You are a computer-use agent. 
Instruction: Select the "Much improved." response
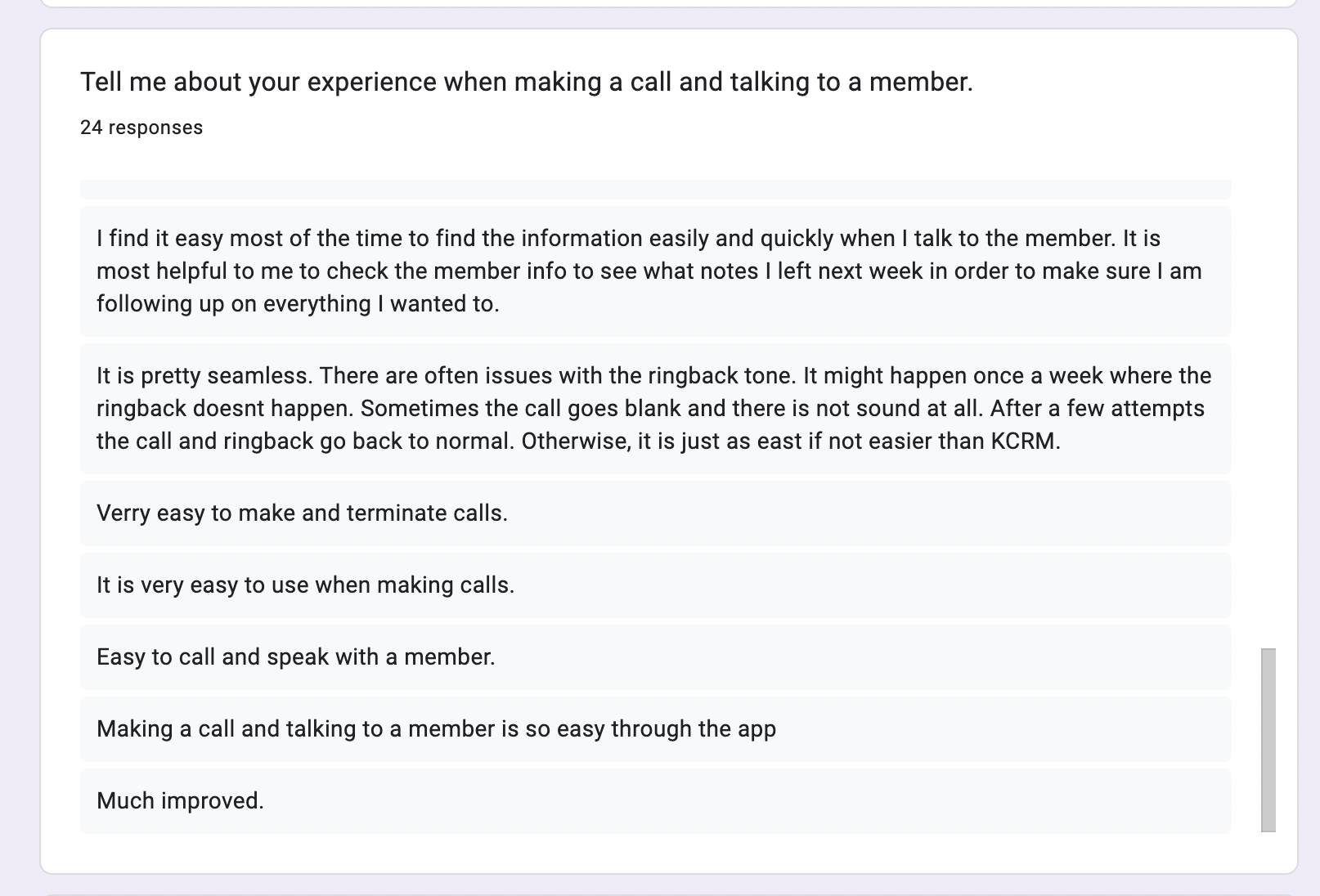[x=655, y=800]
